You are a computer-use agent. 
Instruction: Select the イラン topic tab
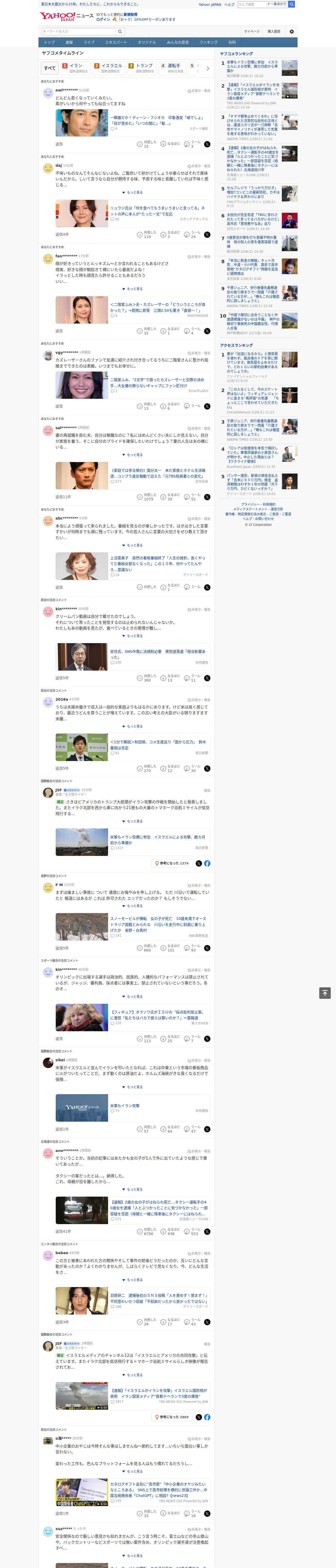(75, 68)
